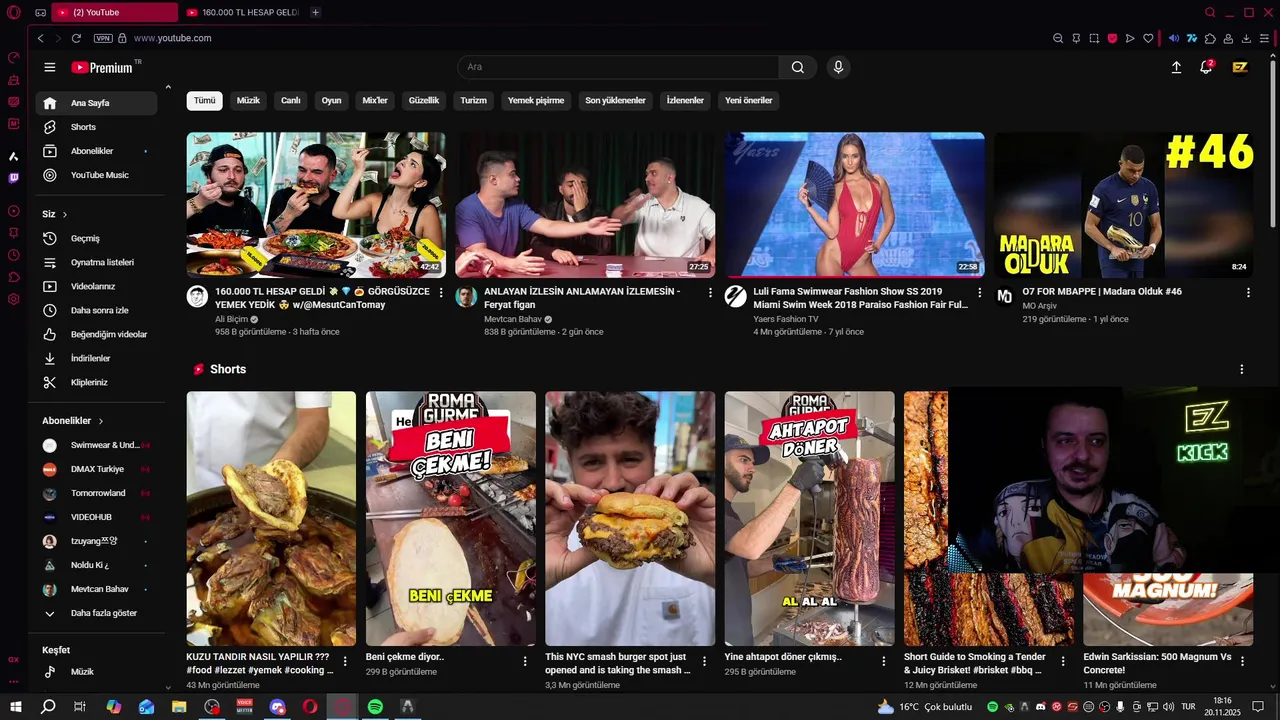Open Spotify from the taskbar
The image size is (1280, 720).
[375, 706]
